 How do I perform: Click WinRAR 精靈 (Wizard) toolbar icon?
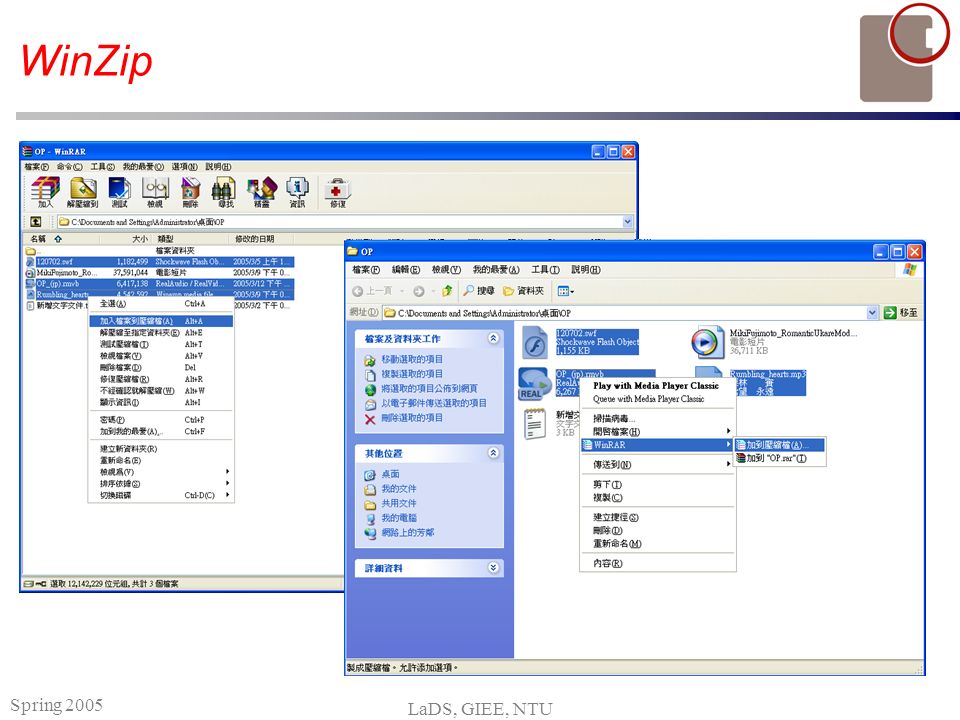click(261, 192)
